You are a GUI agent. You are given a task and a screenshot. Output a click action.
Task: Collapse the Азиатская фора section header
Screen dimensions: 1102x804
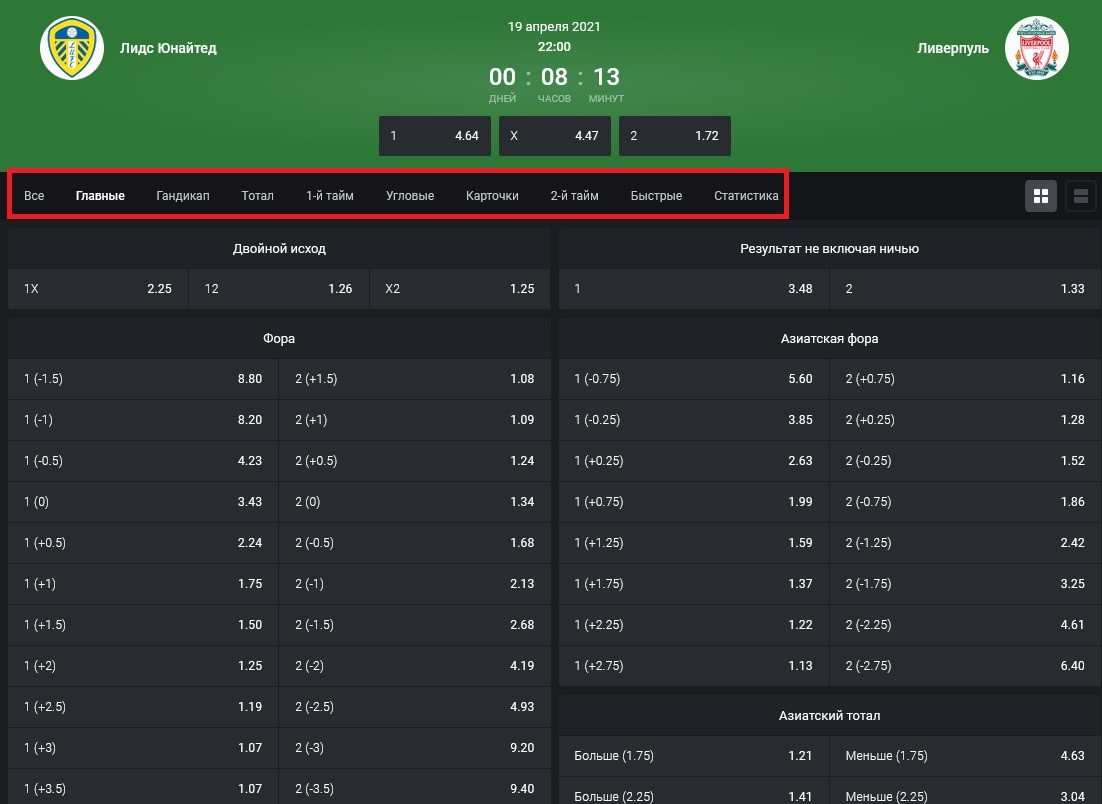pos(829,339)
